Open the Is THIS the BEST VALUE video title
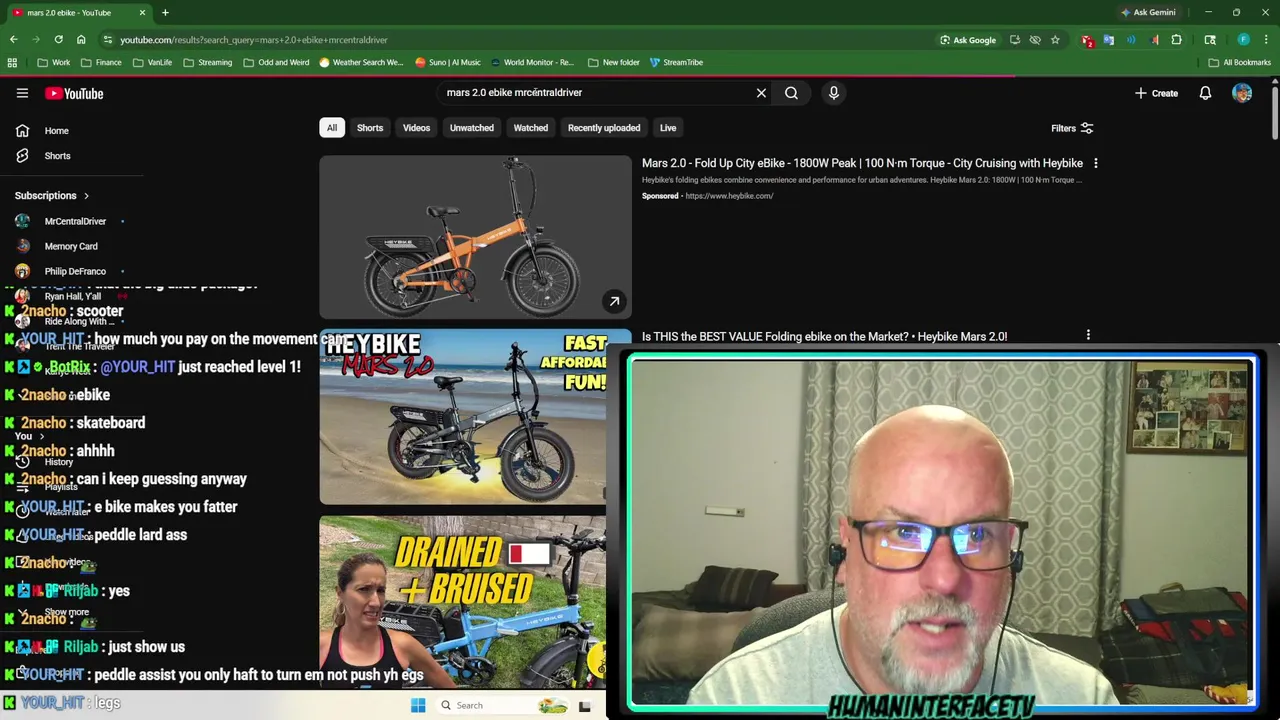This screenshot has height=720, width=1280. (824, 336)
